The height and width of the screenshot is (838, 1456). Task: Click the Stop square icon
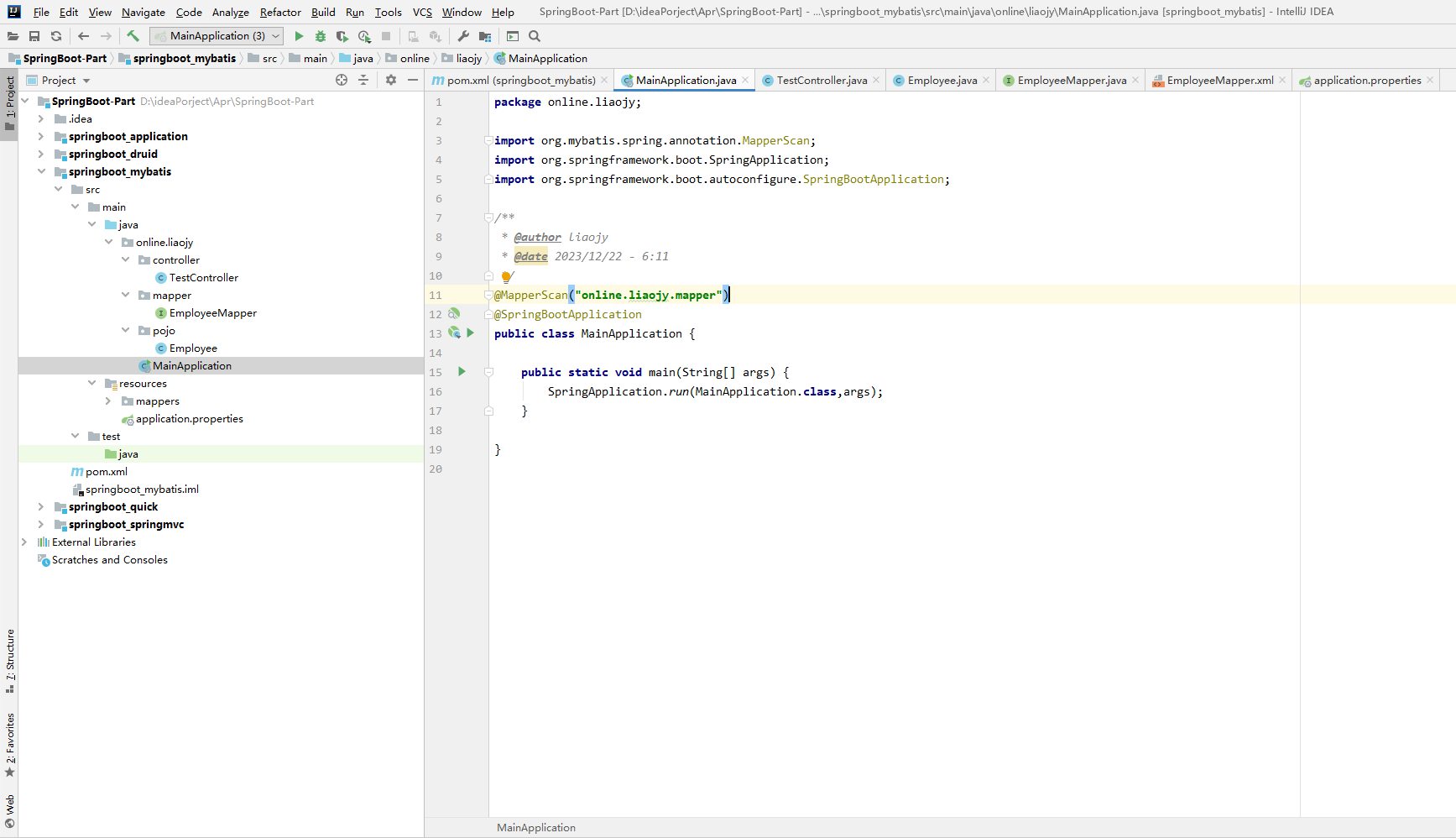(x=386, y=36)
